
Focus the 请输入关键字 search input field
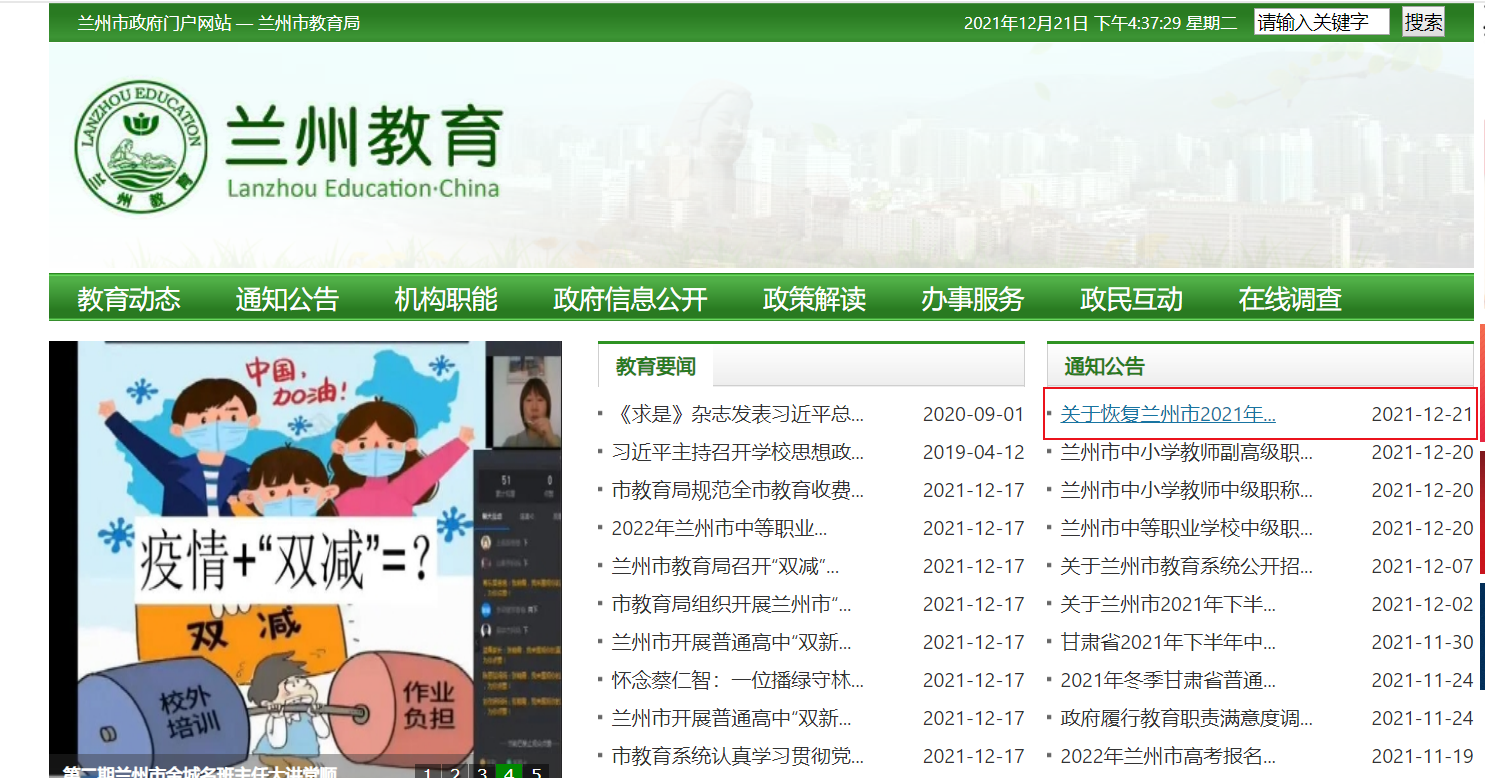pos(1321,22)
